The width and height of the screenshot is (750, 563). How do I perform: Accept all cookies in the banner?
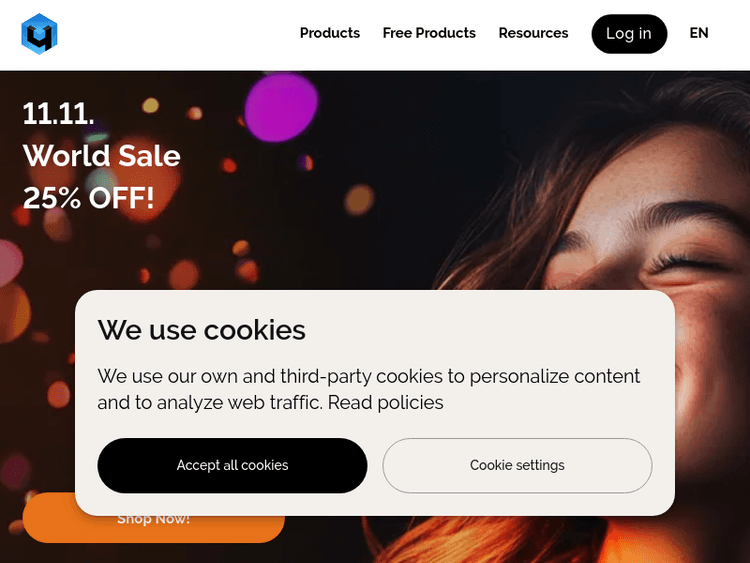pos(232,465)
